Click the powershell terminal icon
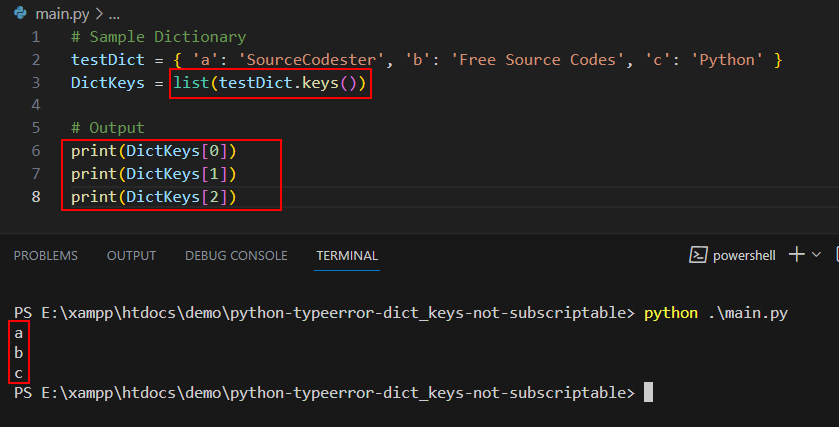This screenshot has height=427, width=839. click(698, 255)
